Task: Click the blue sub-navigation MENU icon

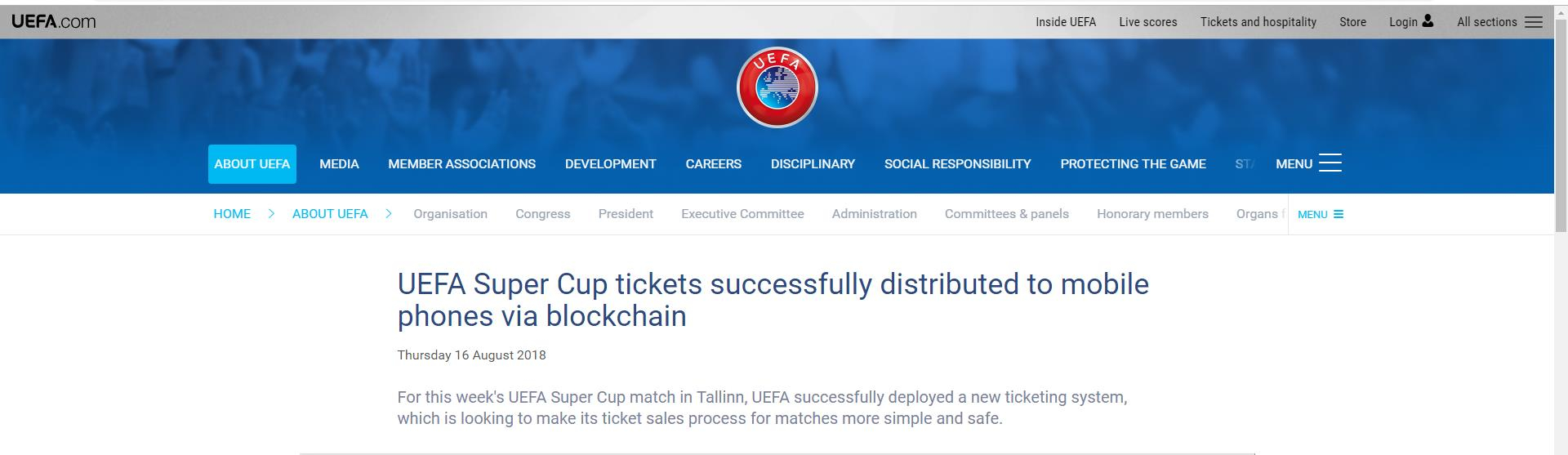Action: click(1339, 215)
